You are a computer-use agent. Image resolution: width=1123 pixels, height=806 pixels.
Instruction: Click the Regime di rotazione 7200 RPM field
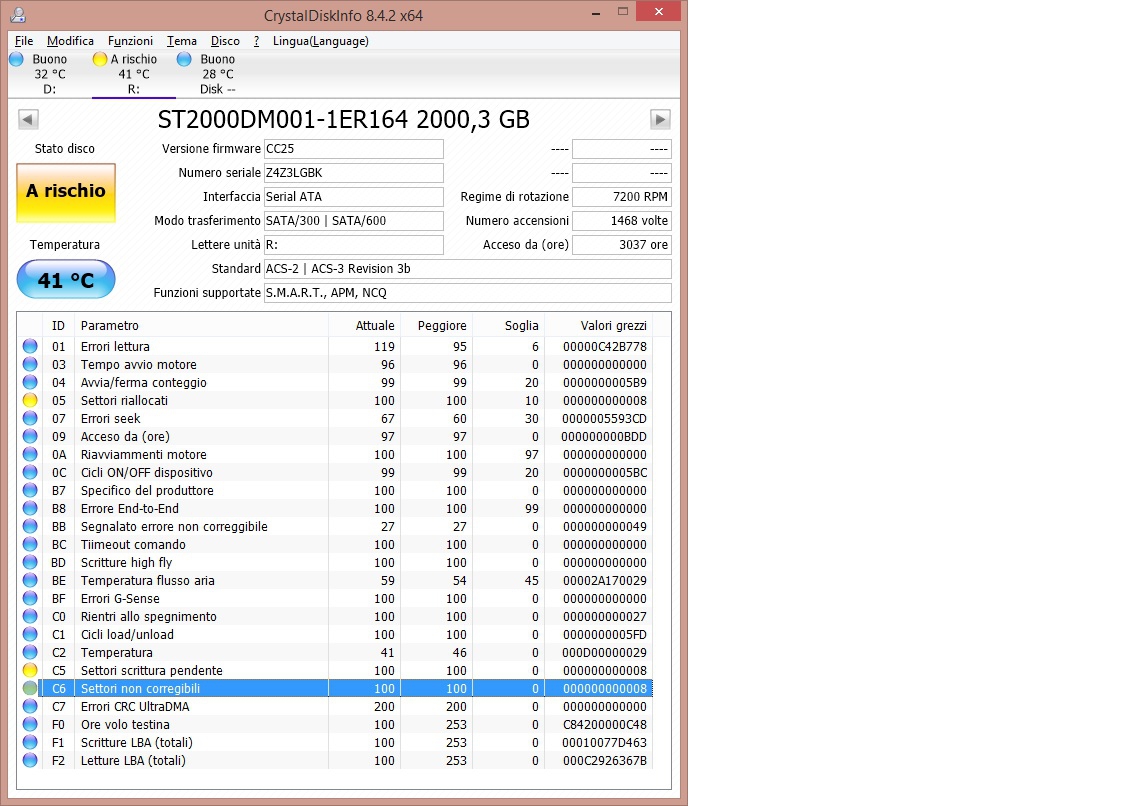pyautogui.click(x=622, y=197)
